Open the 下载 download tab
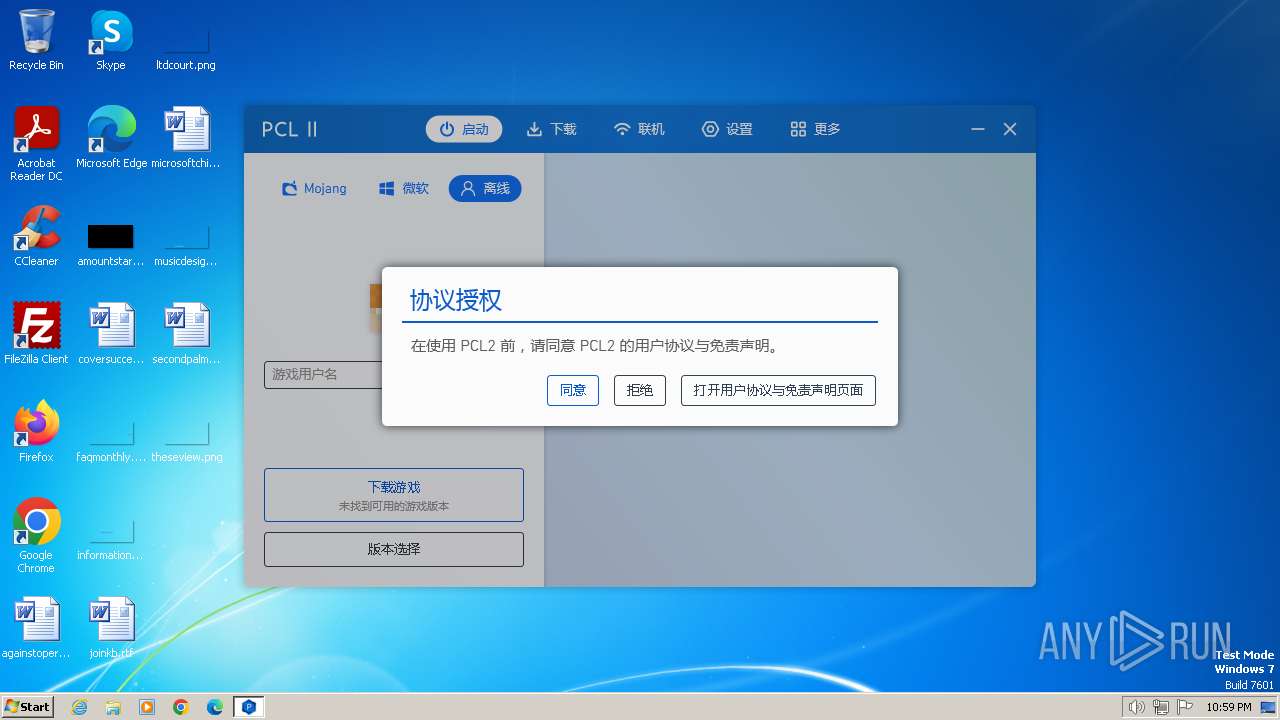The height and width of the screenshot is (720, 1280). coord(552,129)
